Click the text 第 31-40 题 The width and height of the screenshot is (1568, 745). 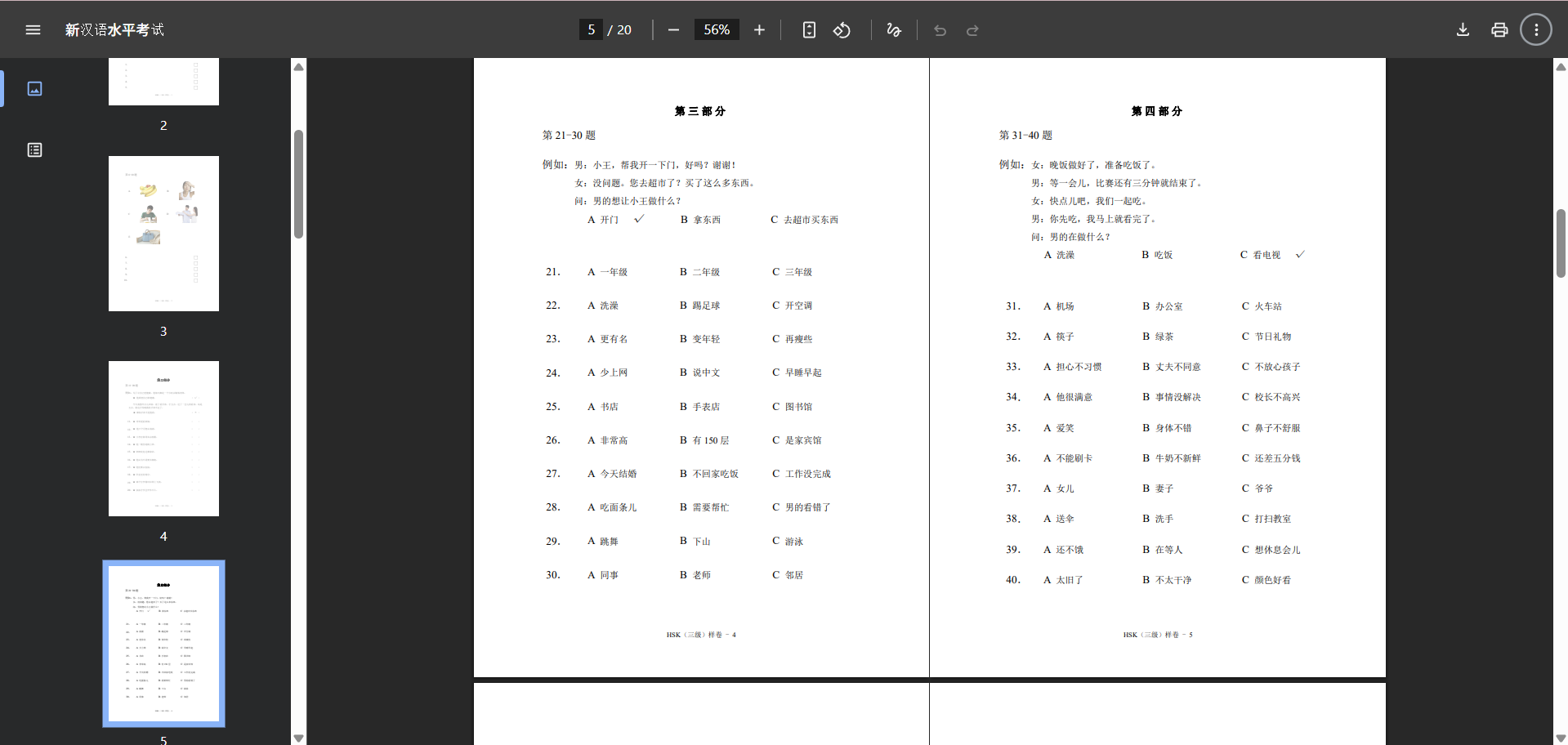click(x=1025, y=136)
